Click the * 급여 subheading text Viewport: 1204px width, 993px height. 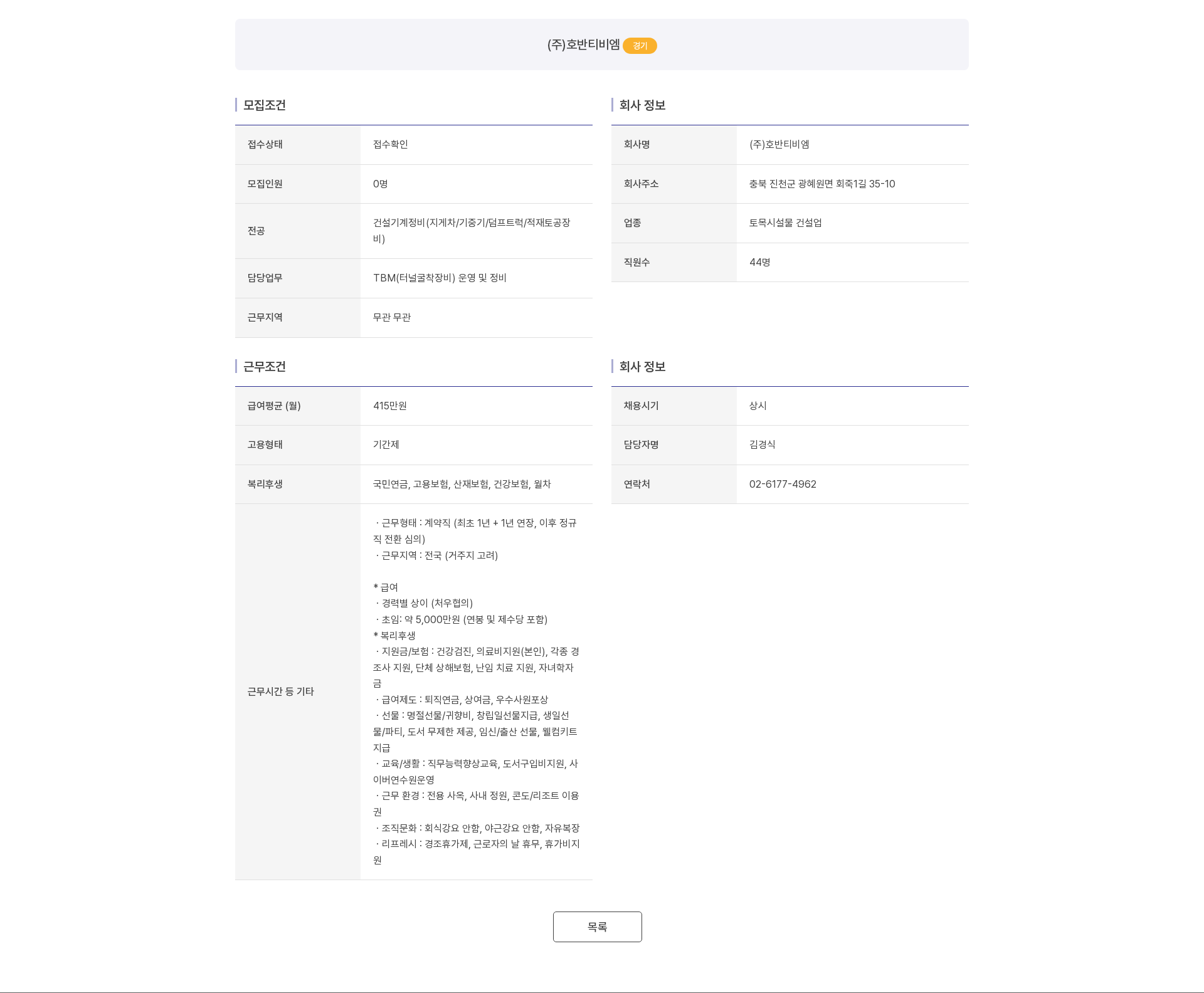coord(386,588)
